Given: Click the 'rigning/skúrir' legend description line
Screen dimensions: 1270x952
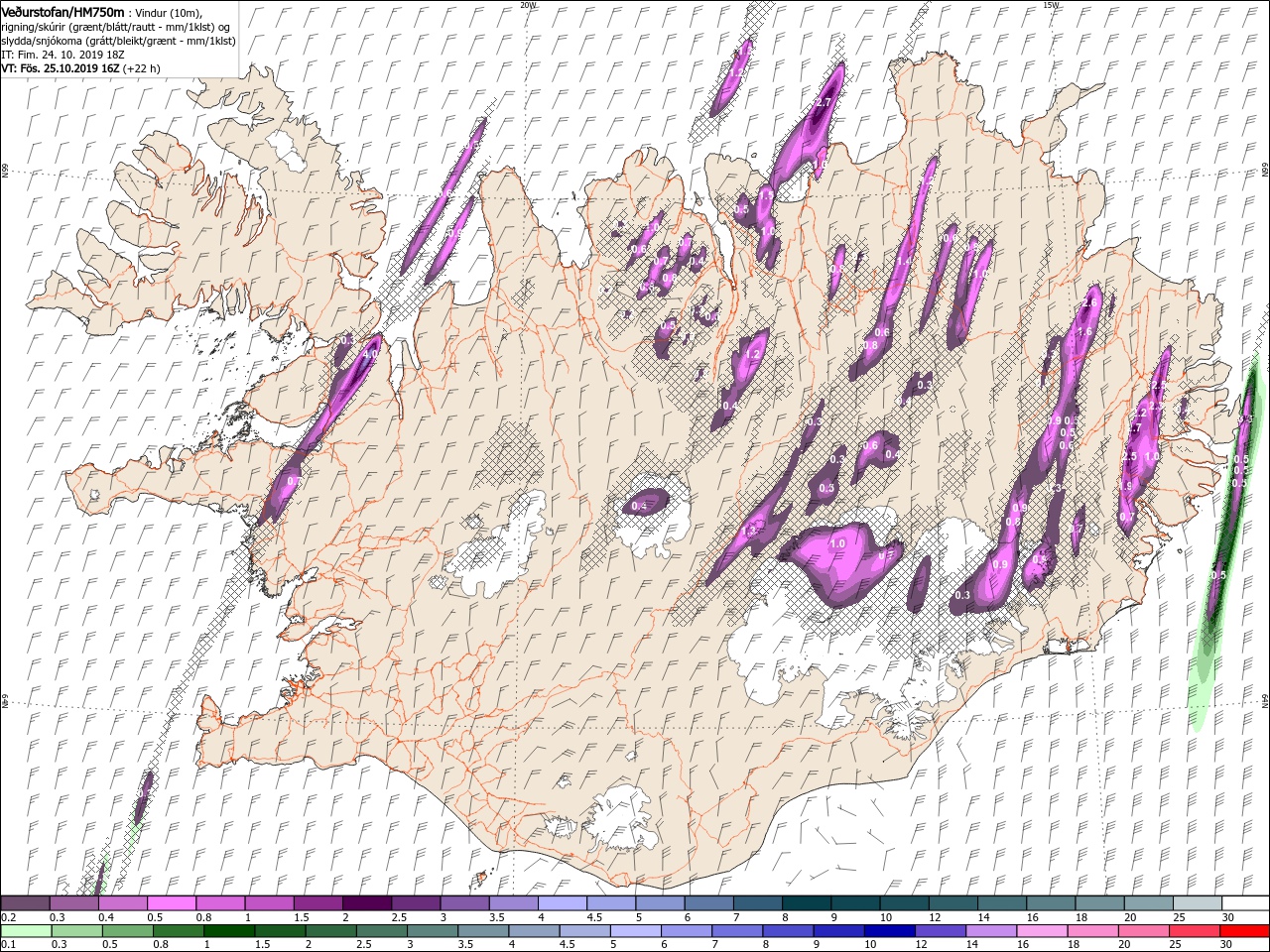Looking at the screenshot, I should coord(115,27).
